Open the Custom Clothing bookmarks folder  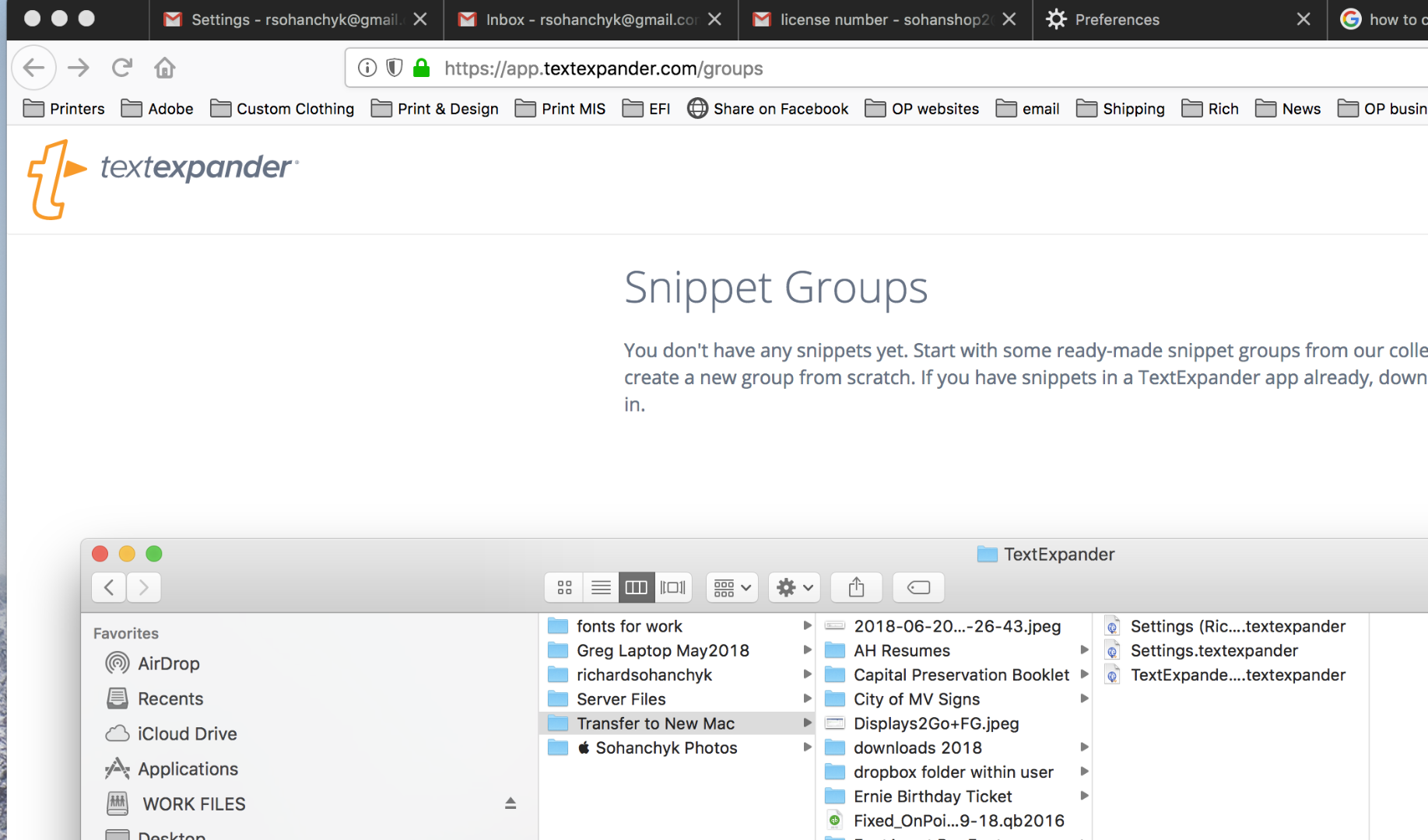click(x=282, y=109)
